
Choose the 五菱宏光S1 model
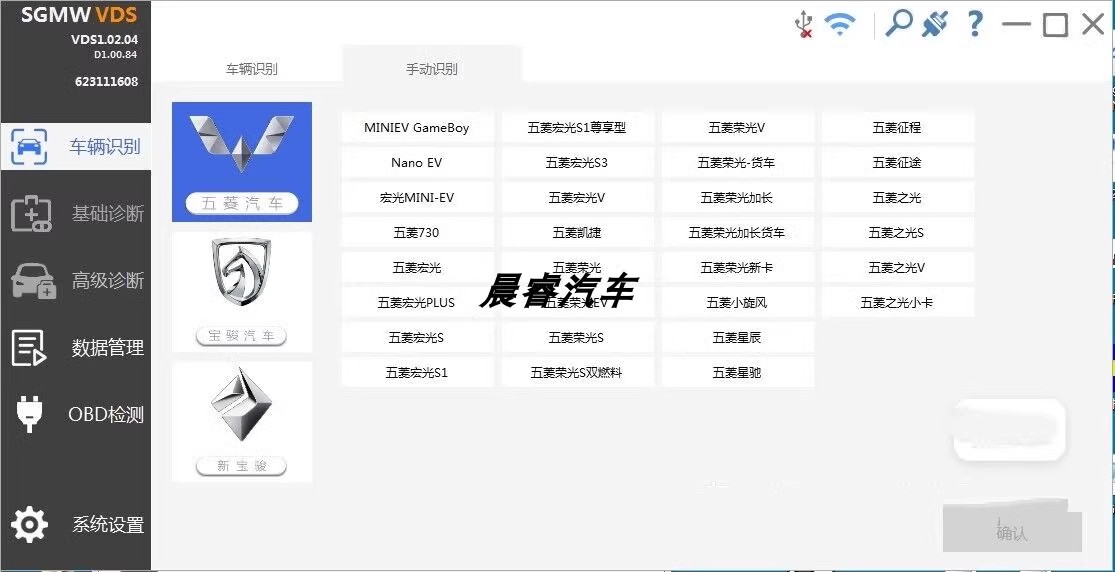click(417, 372)
